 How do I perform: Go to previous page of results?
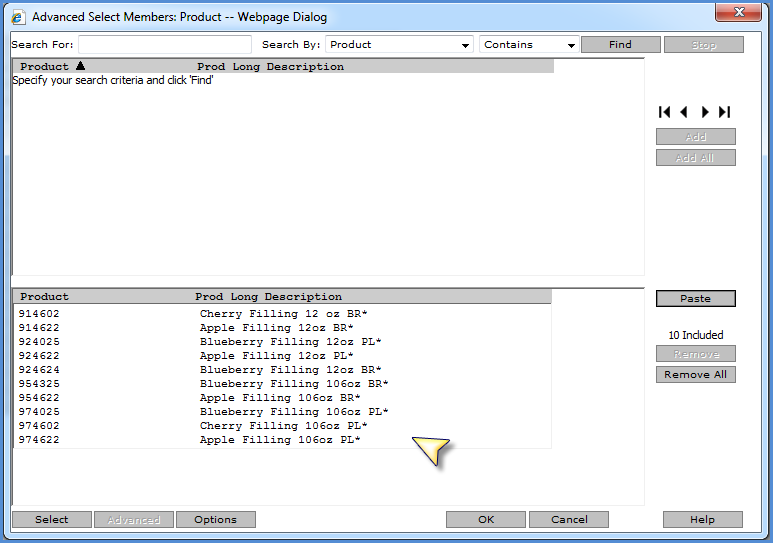684,112
